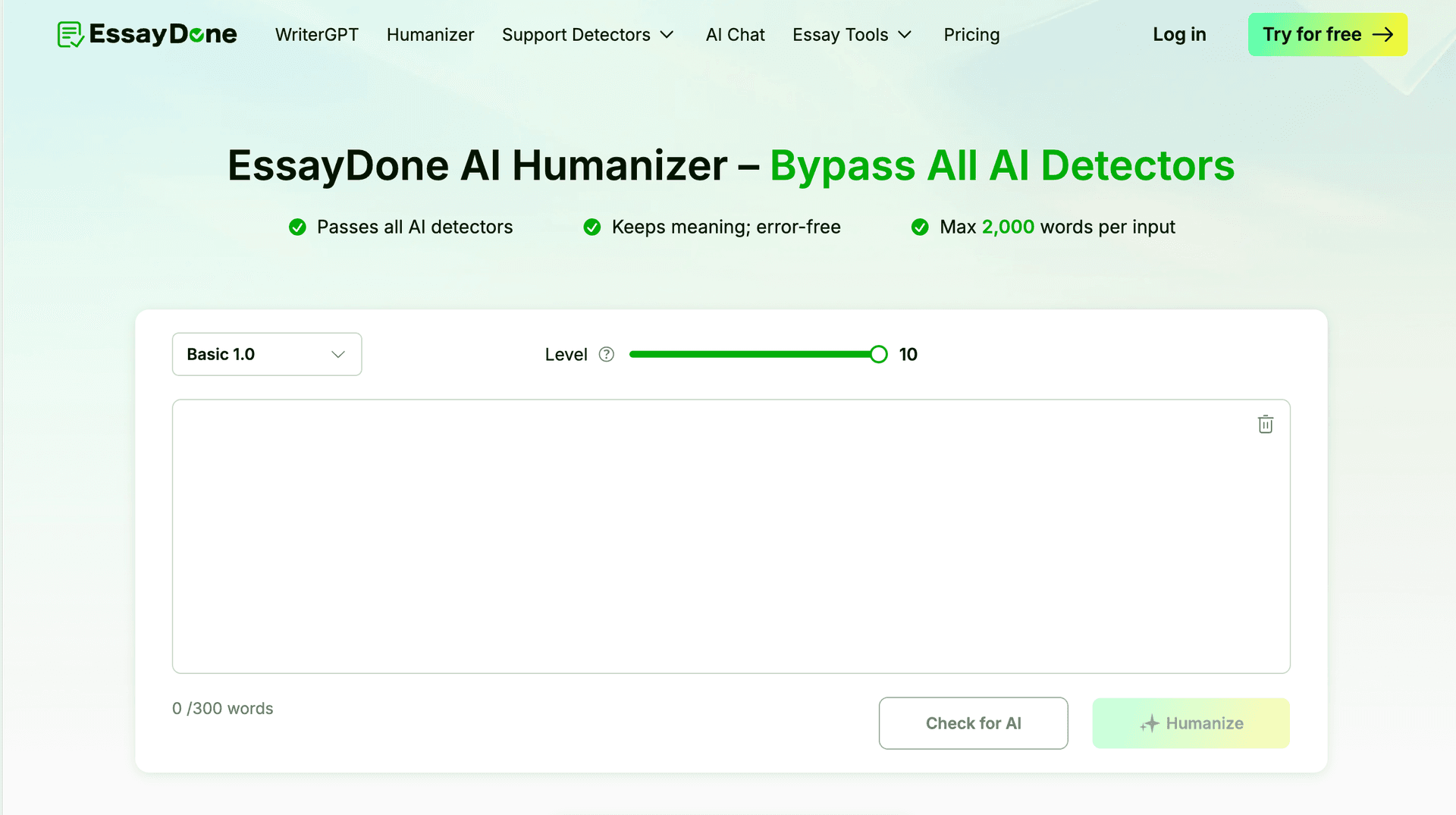Image resolution: width=1456 pixels, height=815 pixels.
Task: Expand the Essay Tools dropdown
Action: [x=852, y=35]
